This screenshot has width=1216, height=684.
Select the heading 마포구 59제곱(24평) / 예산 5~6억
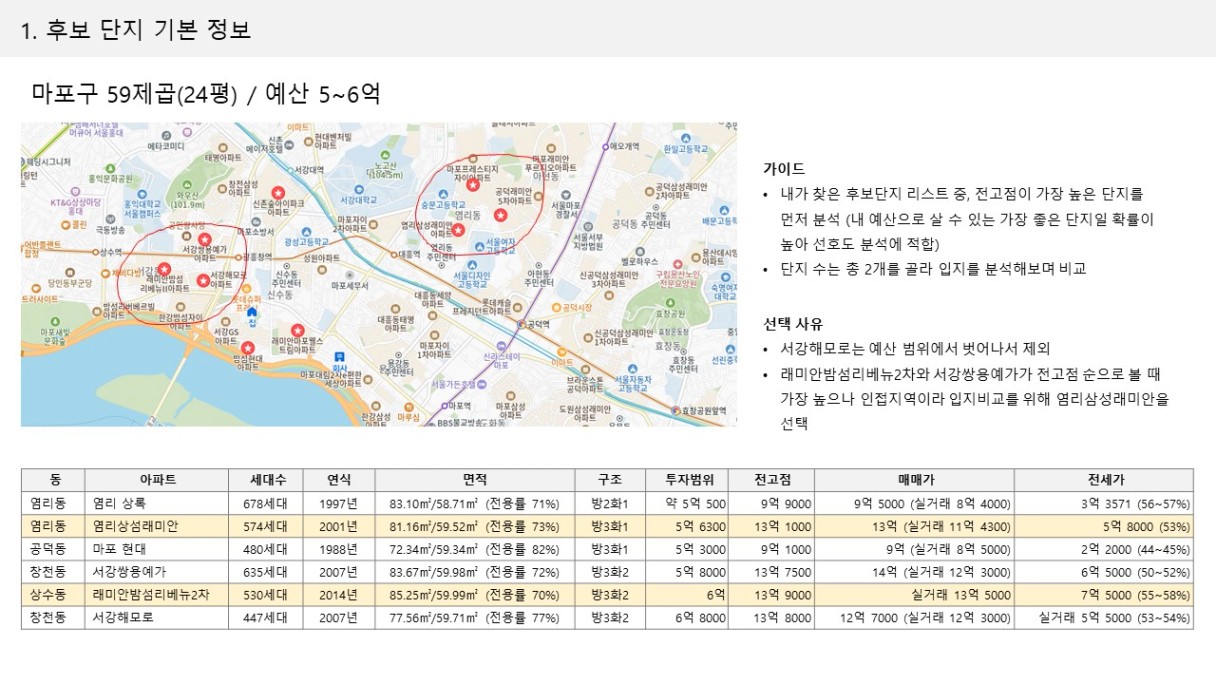tap(206, 94)
